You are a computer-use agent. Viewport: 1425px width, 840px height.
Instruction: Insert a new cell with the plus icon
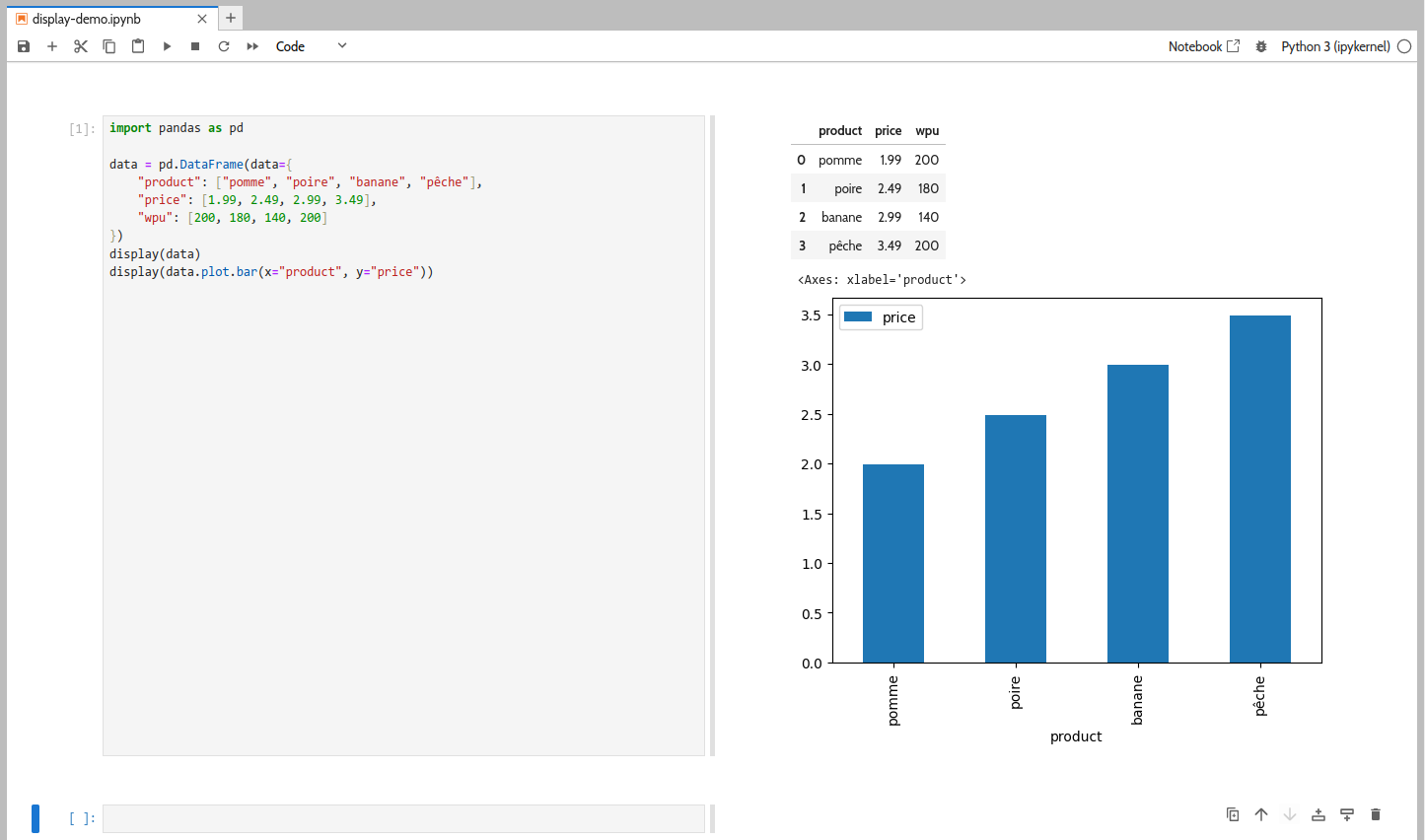coord(52,46)
